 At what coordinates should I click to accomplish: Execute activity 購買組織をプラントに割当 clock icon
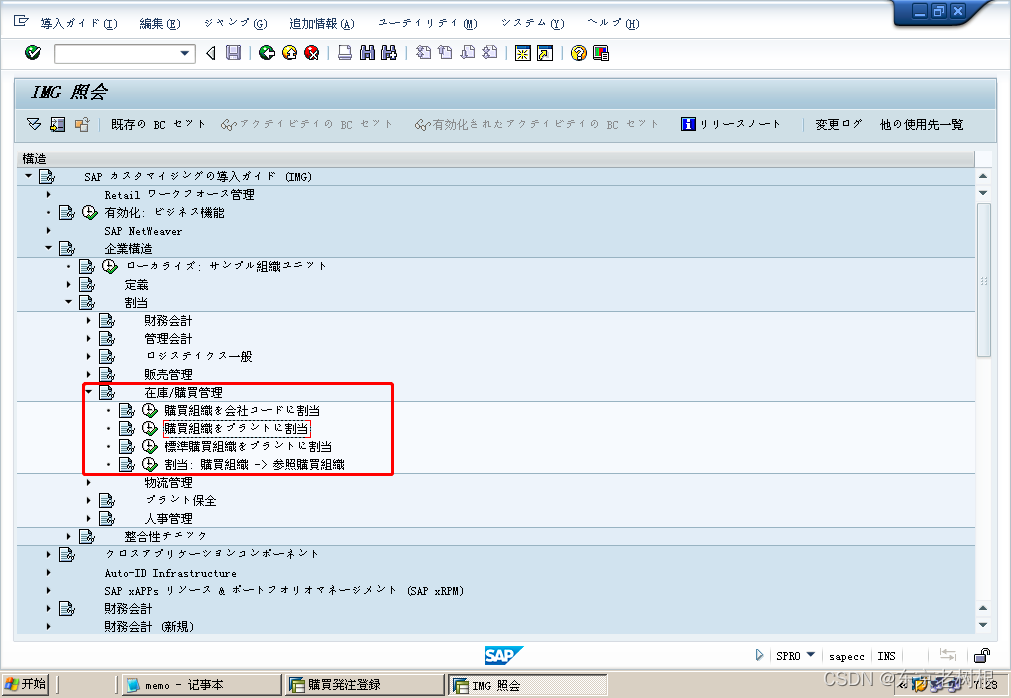point(150,428)
